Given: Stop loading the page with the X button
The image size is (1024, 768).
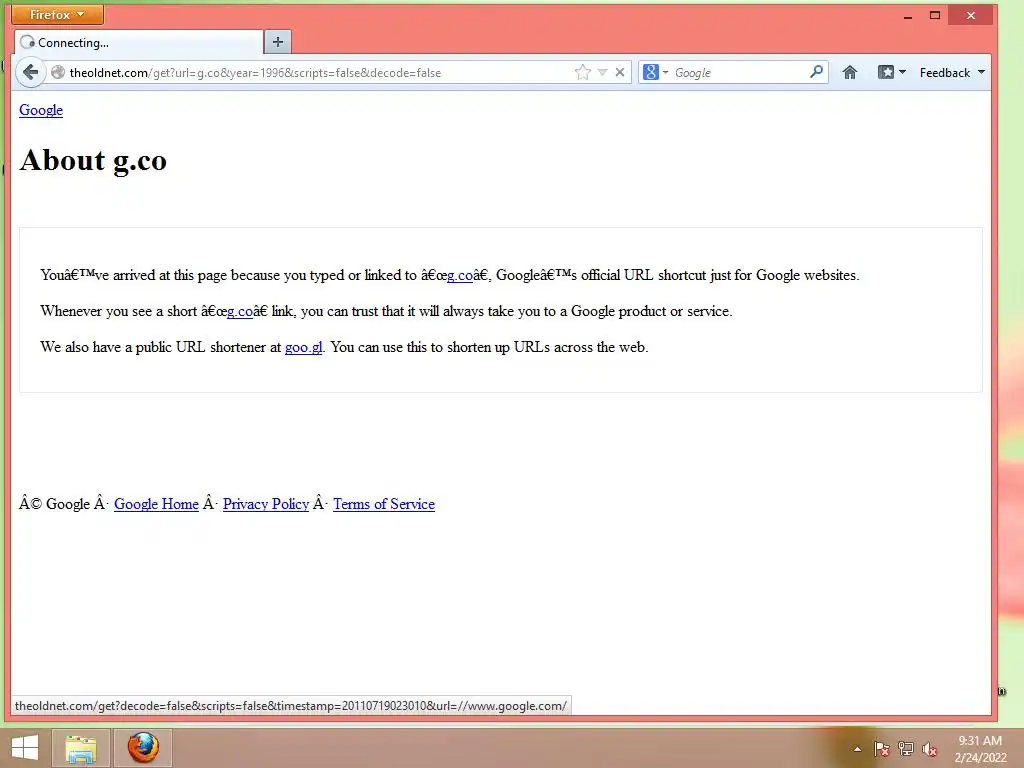Looking at the screenshot, I should [x=620, y=72].
